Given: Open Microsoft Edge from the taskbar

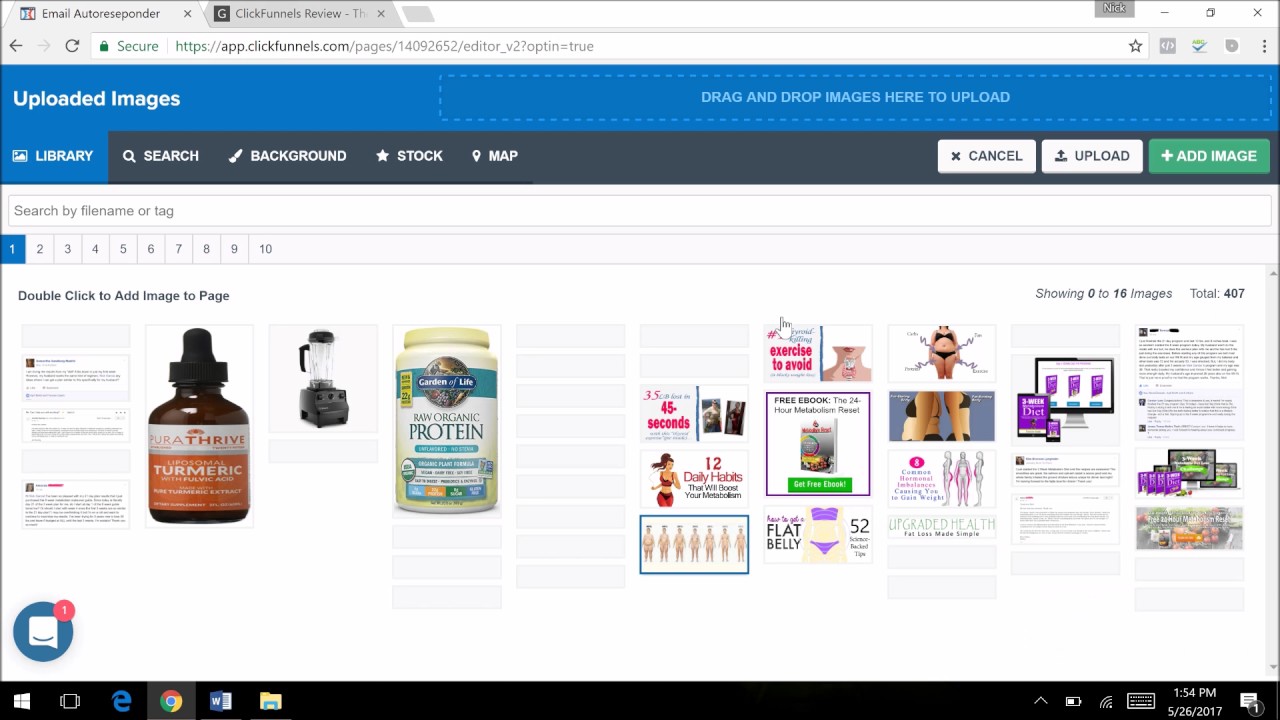Looking at the screenshot, I should click(x=121, y=701).
